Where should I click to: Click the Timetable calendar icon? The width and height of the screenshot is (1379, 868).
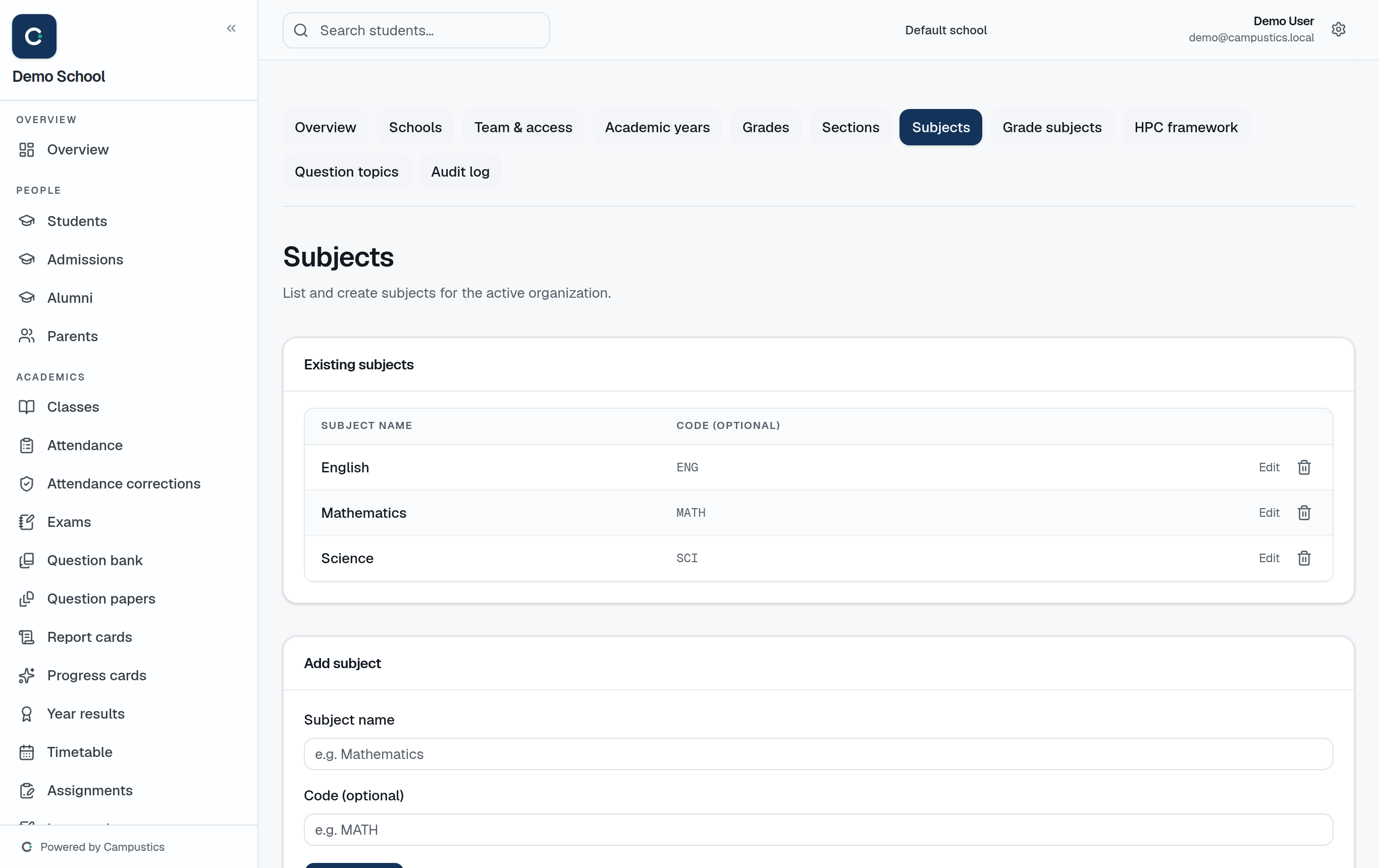26,752
